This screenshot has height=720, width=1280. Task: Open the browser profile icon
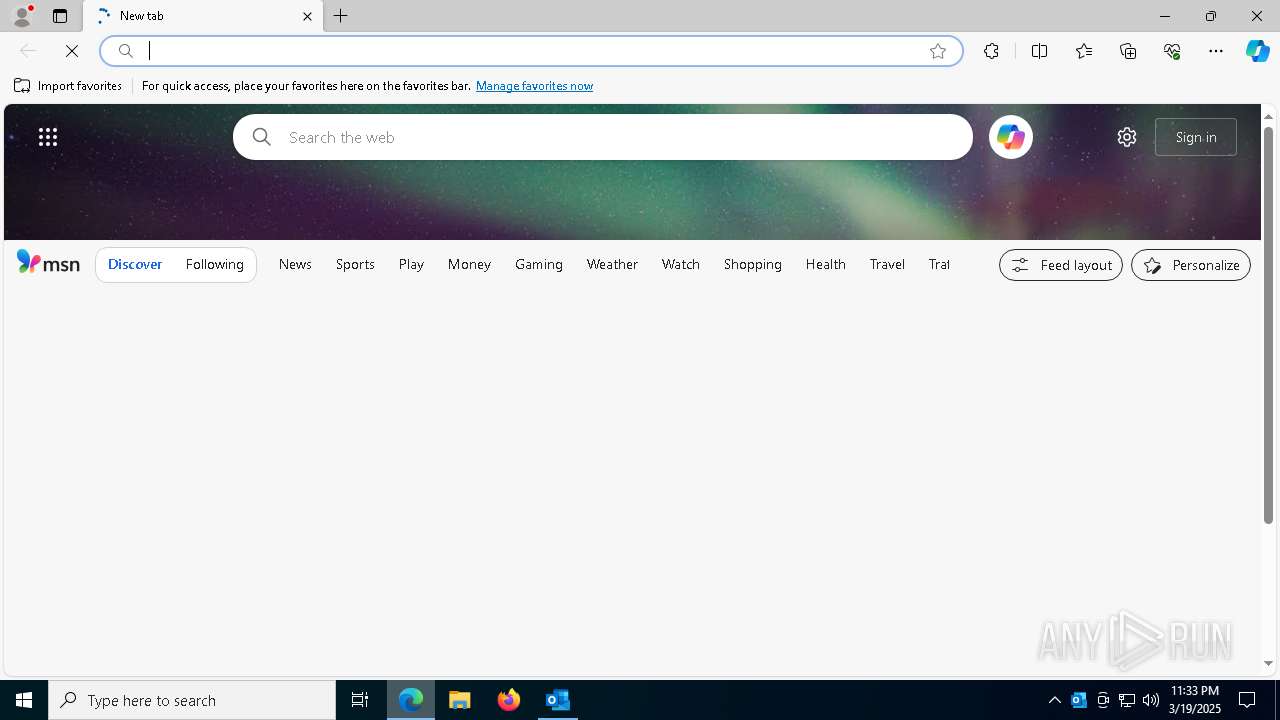coord(22,16)
